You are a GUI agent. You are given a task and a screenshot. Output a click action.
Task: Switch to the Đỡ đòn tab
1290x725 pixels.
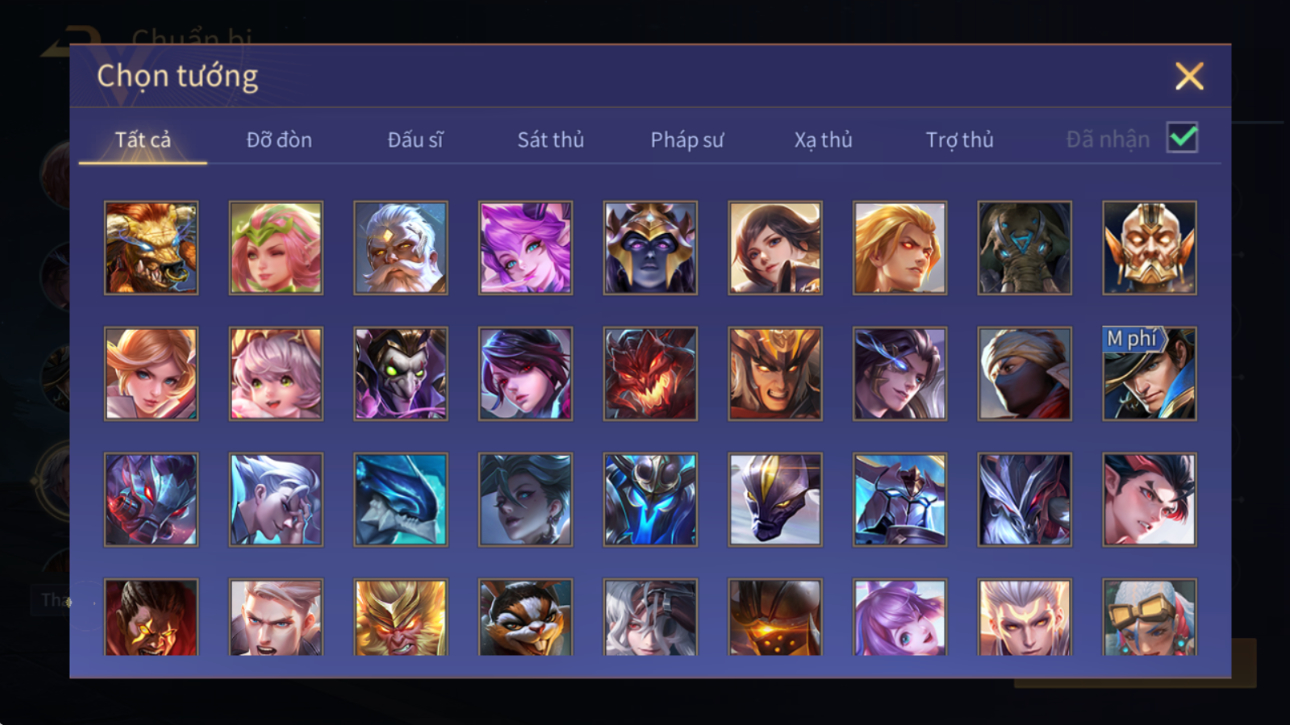pos(279,140)
